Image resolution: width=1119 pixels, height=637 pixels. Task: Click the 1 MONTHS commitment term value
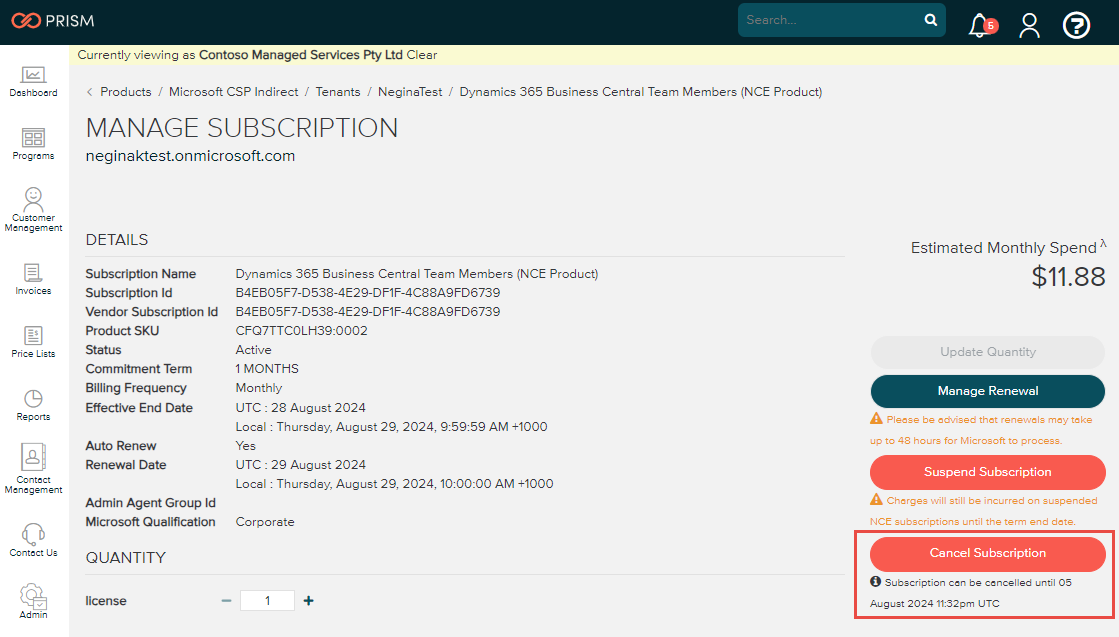(267, 369)
